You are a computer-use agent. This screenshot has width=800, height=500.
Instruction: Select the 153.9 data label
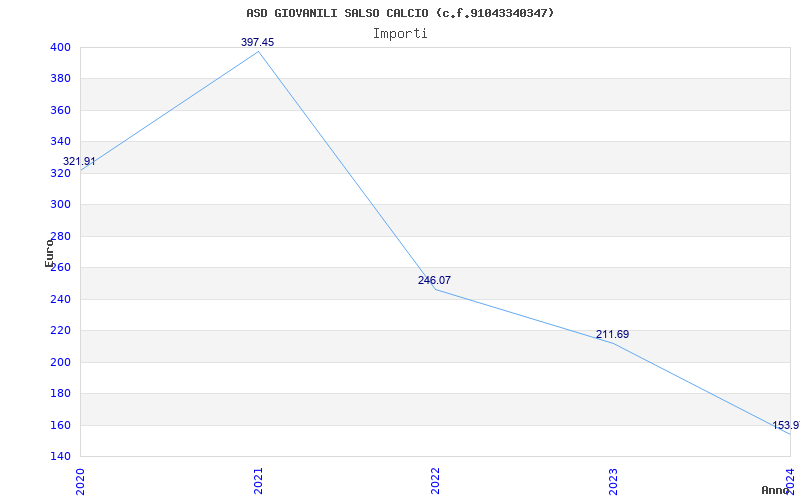(786, 426)
